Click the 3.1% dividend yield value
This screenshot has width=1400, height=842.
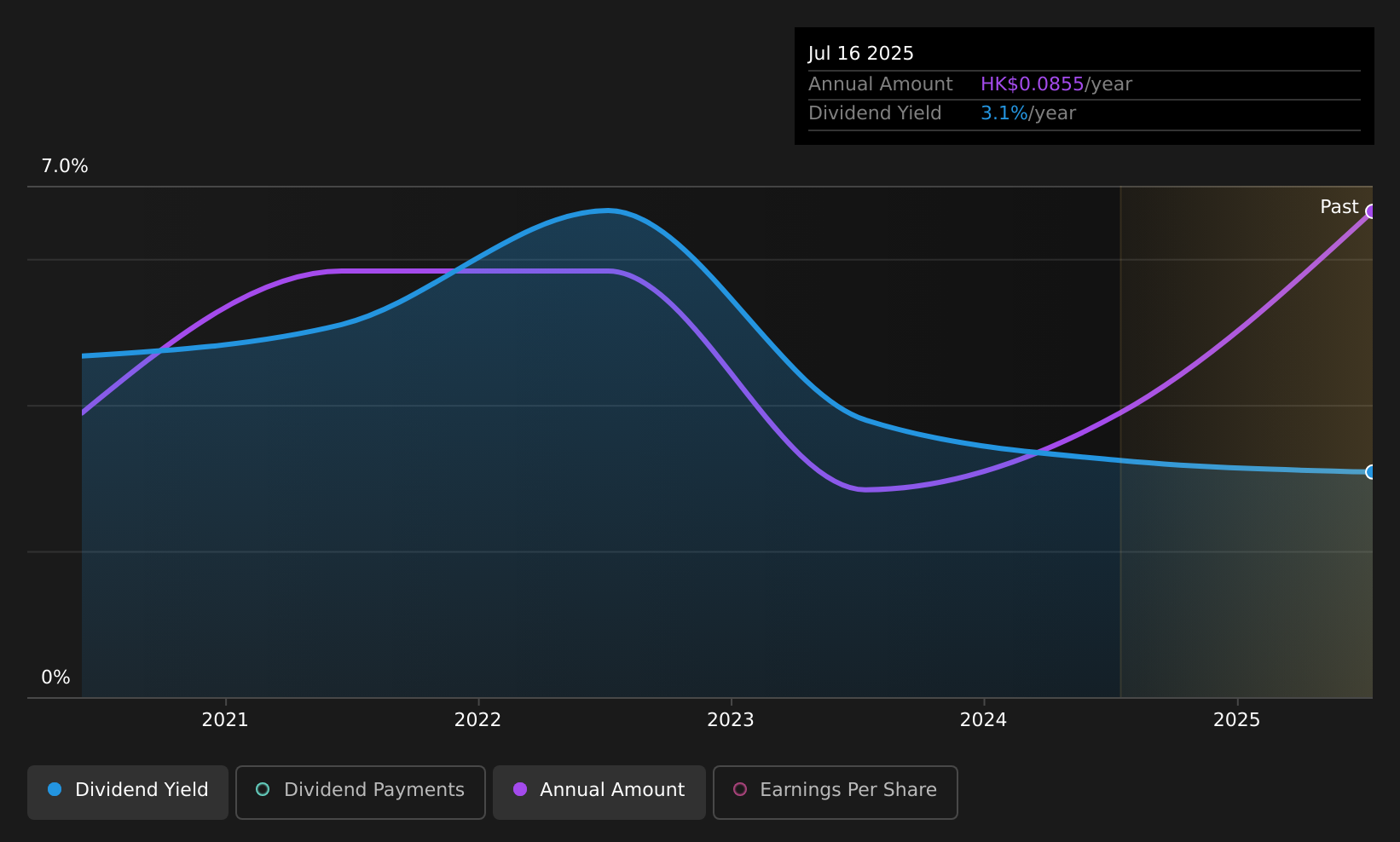point(1004,113)
